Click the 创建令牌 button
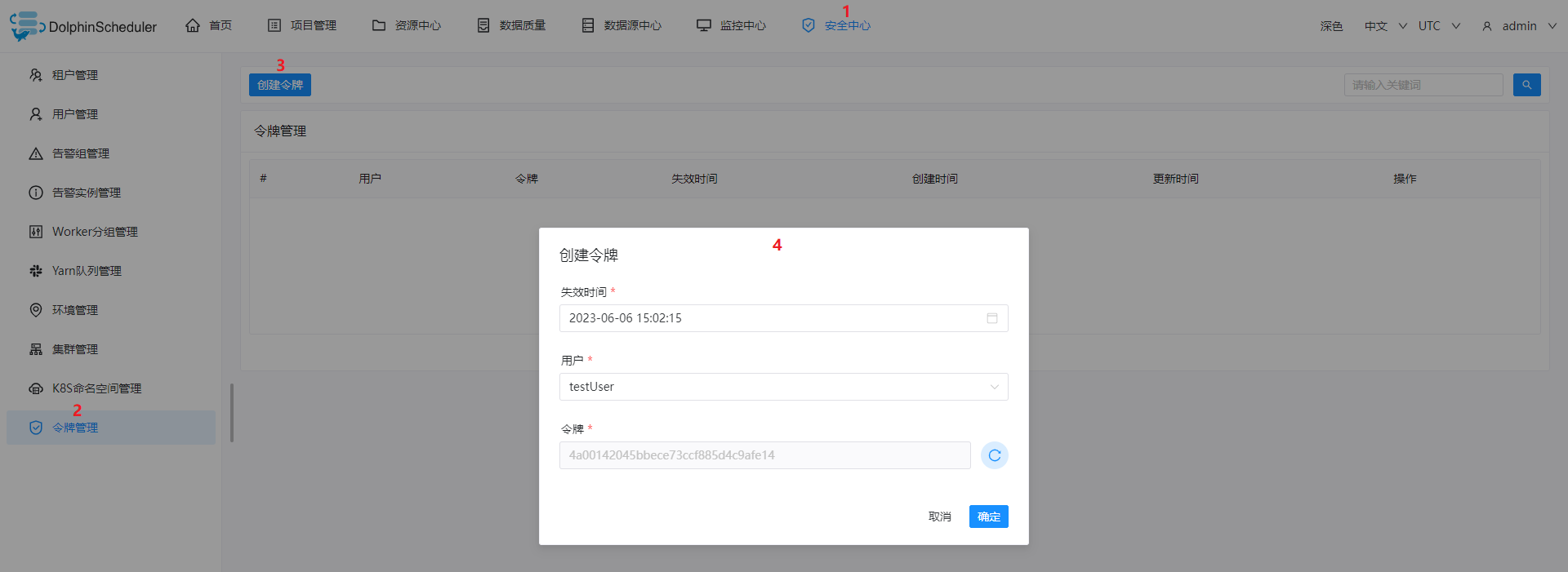 click(x=280, y=85)
